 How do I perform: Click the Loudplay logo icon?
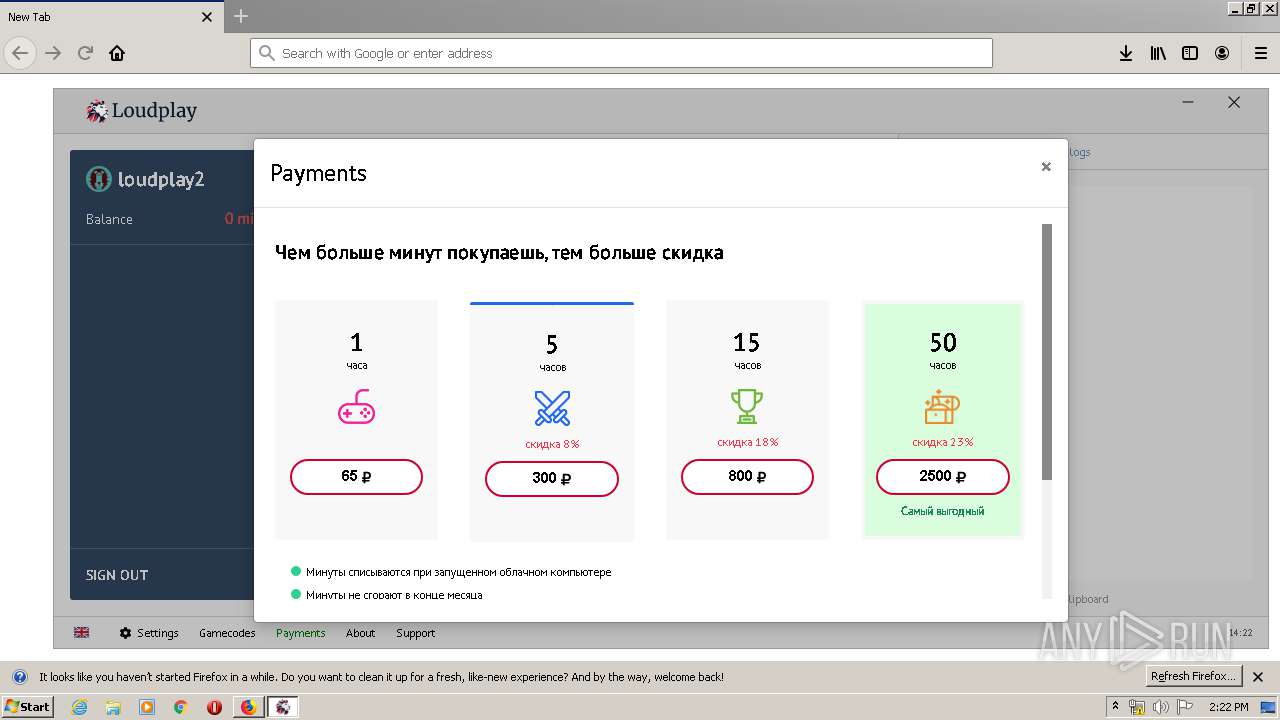pyautogui.click(x=97, y=111)
